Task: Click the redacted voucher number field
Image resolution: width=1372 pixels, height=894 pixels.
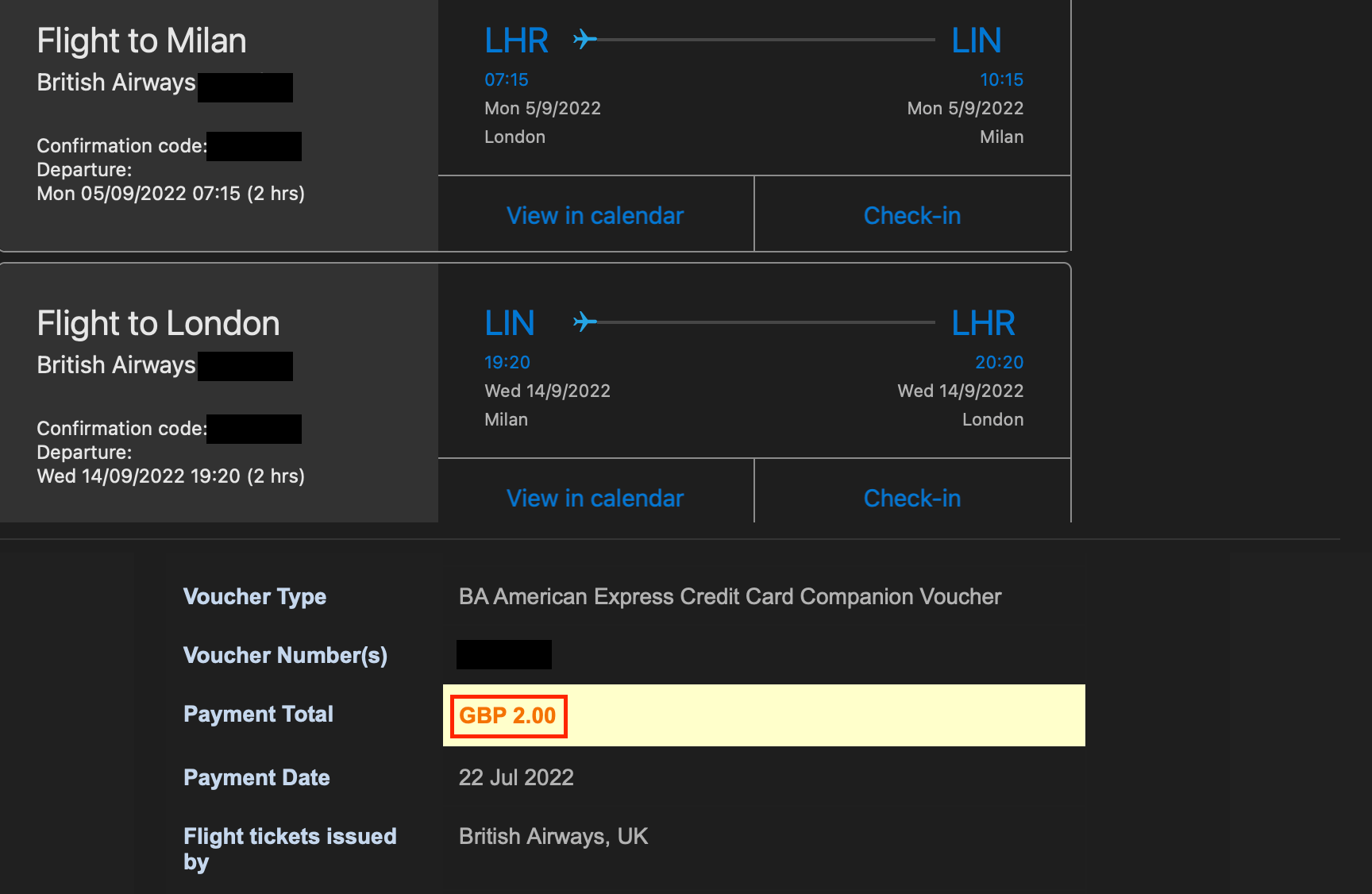Action: [504, 654]
